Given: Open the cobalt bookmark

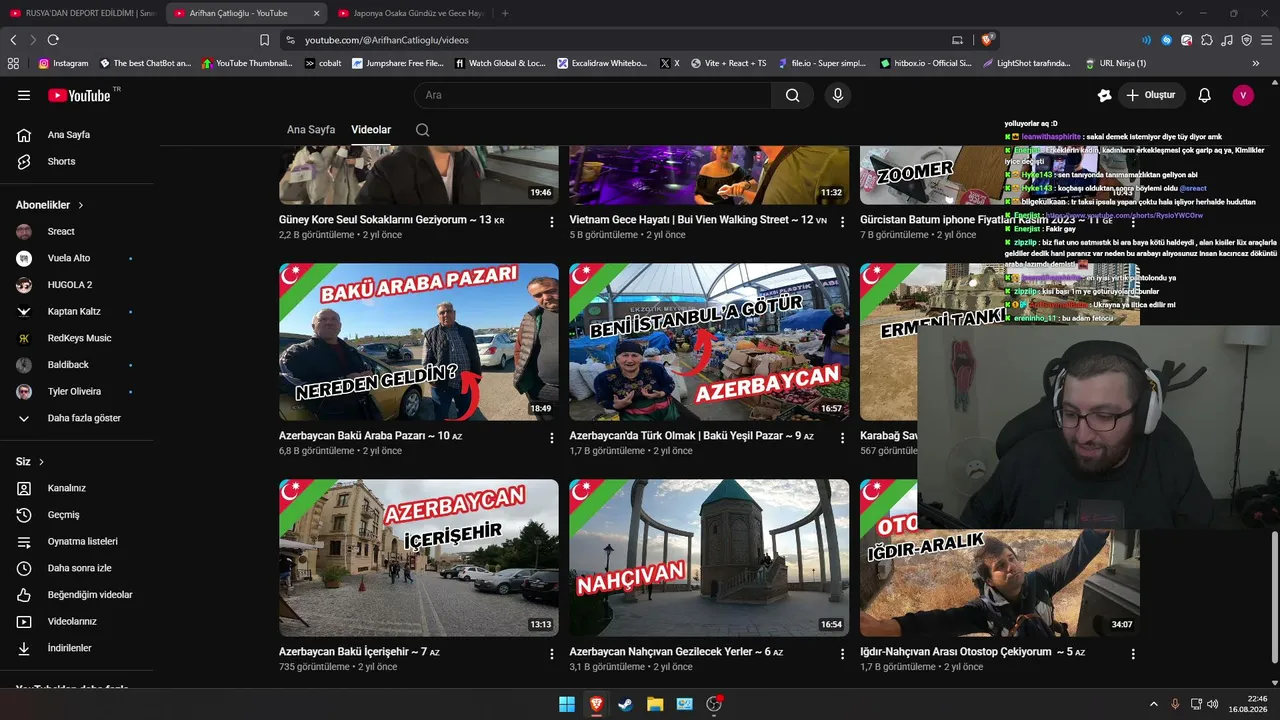Looking at the screenshot, I should [x=323, y=63].
